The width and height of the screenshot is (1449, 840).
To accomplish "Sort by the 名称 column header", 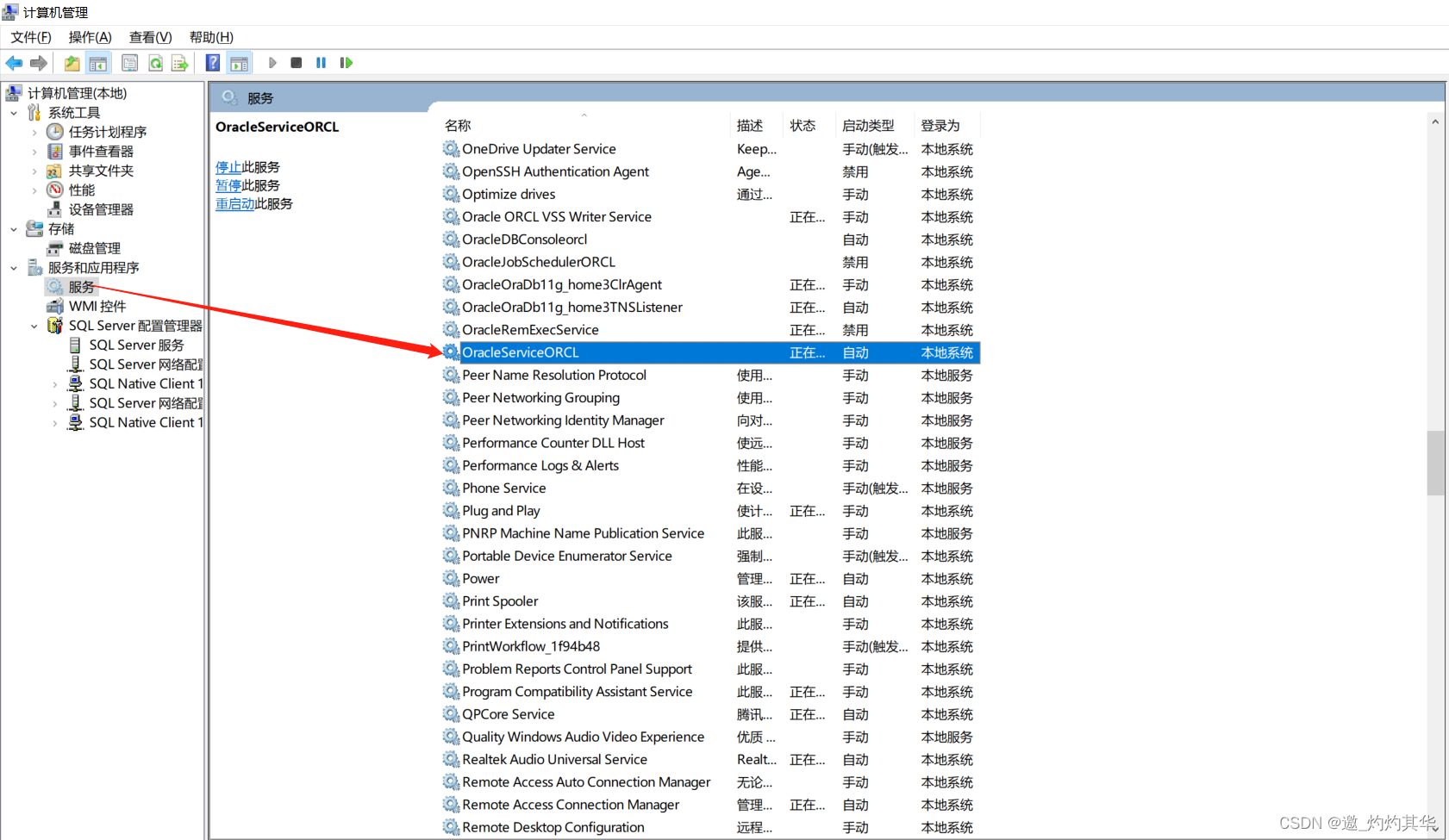I will tap(584, 126).
